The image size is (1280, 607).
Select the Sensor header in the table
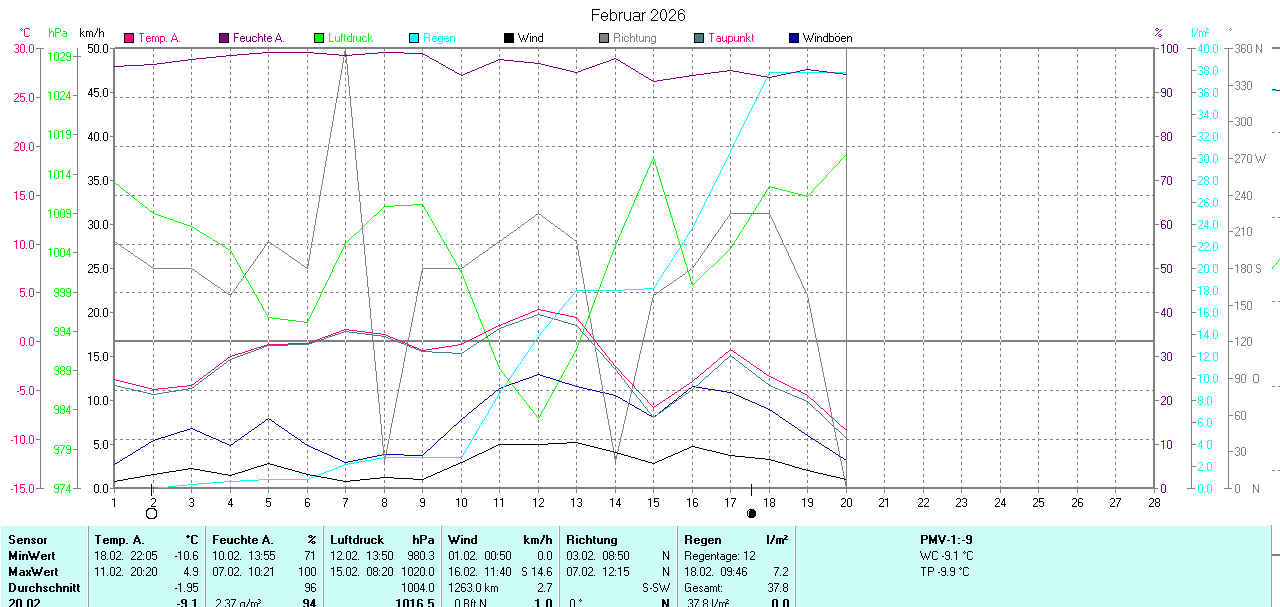tap(28, 540)
